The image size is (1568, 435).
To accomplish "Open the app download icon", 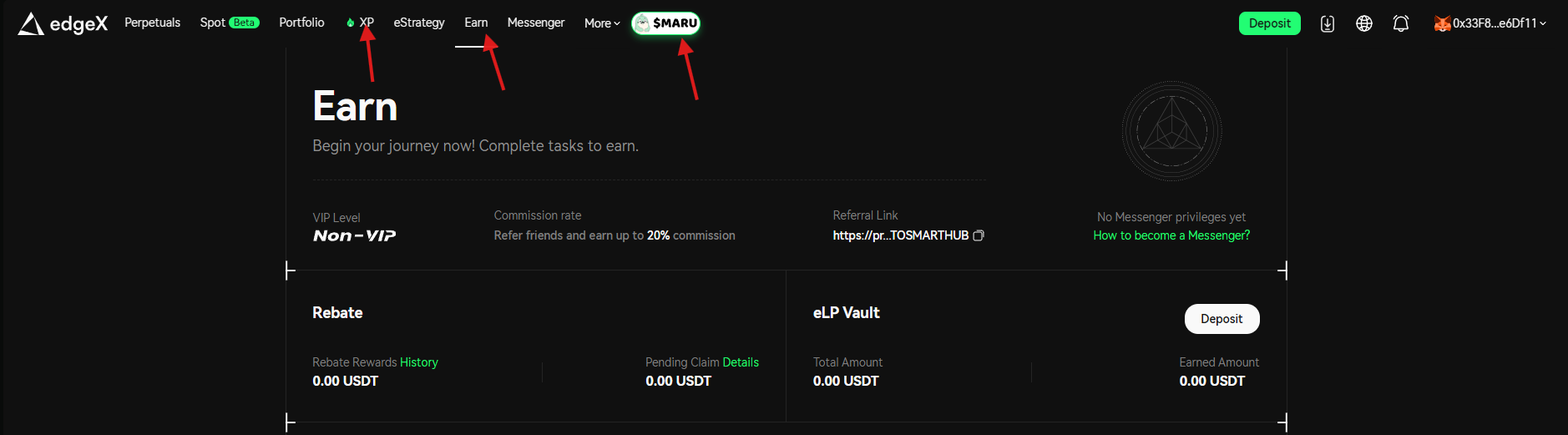I will tap(1327, 23).
